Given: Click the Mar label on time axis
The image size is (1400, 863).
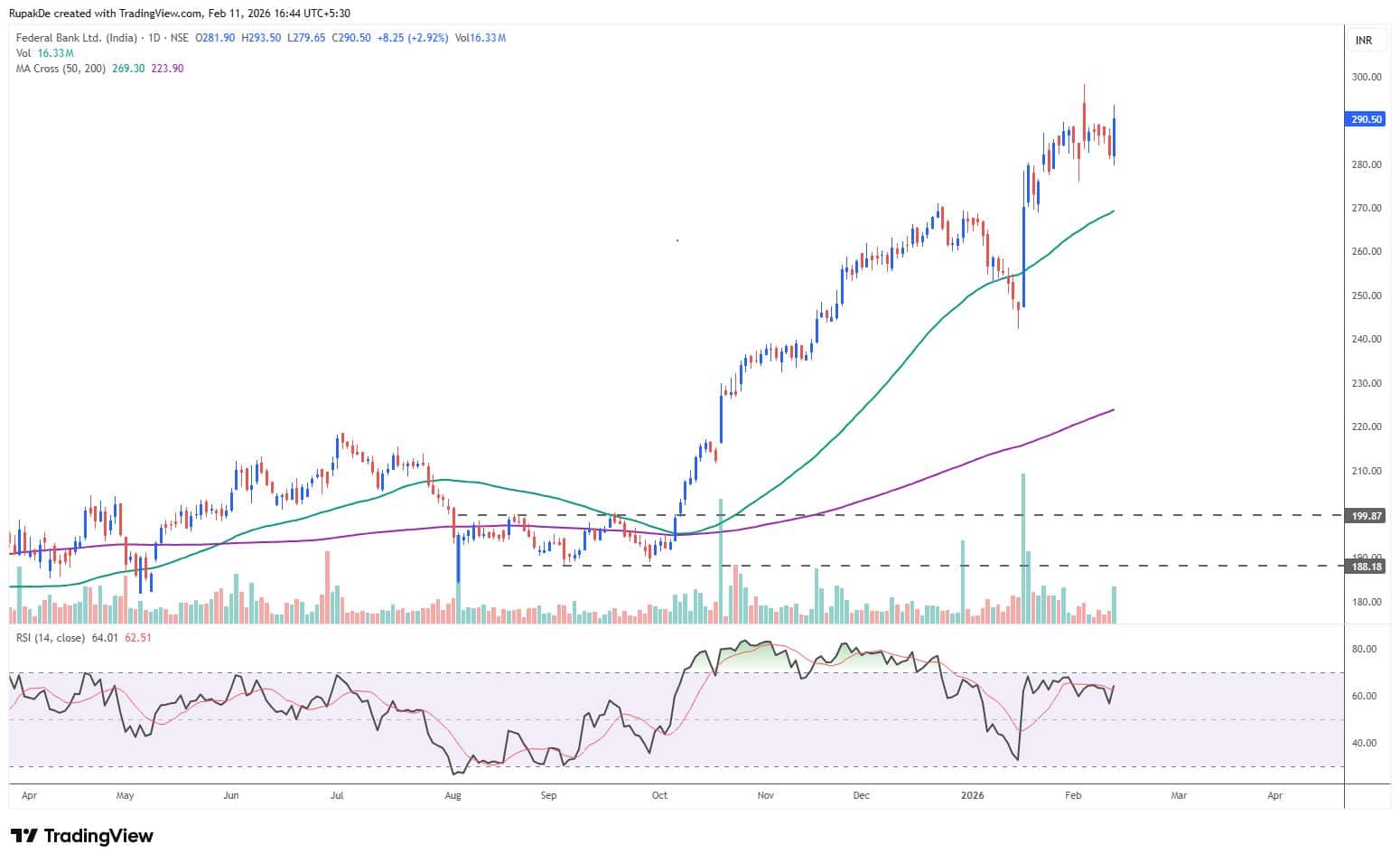Looking at the screenshot, I should click(x=1179, y=796).
